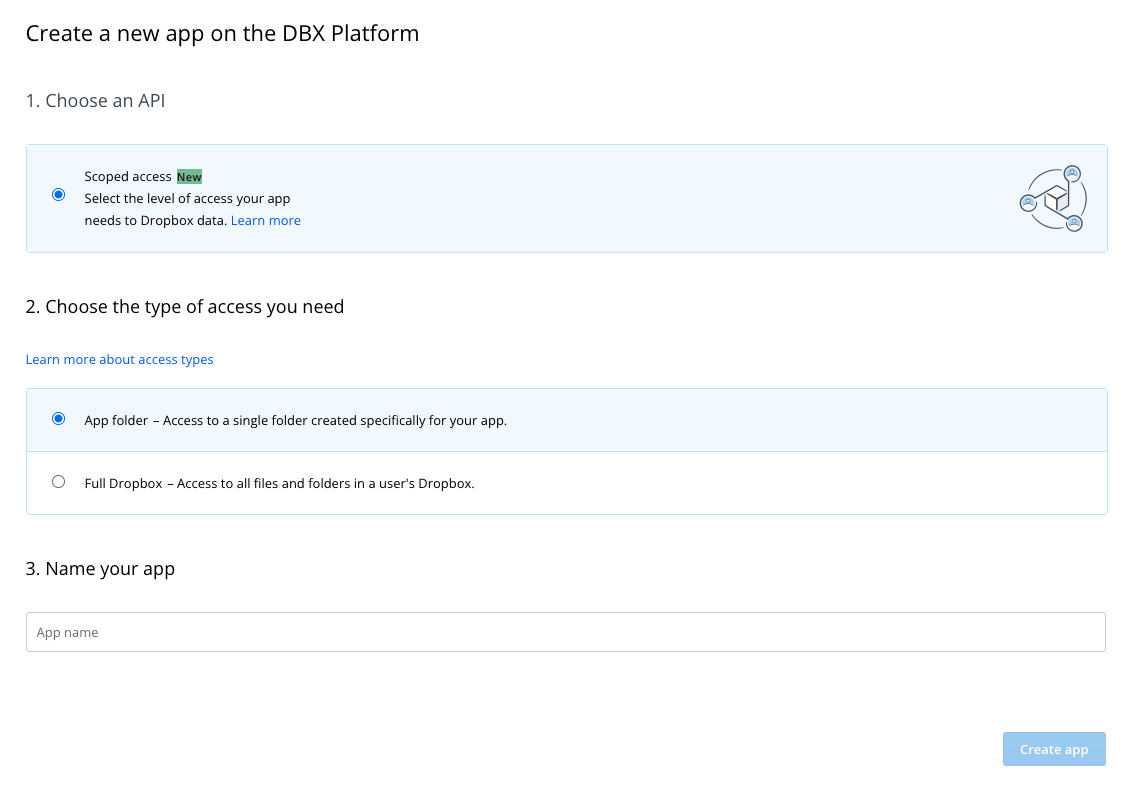The height and width of the screenshot is (787, 1135).
Task: Select the Scoped access radio button
Action: click(x=58, y=195)
